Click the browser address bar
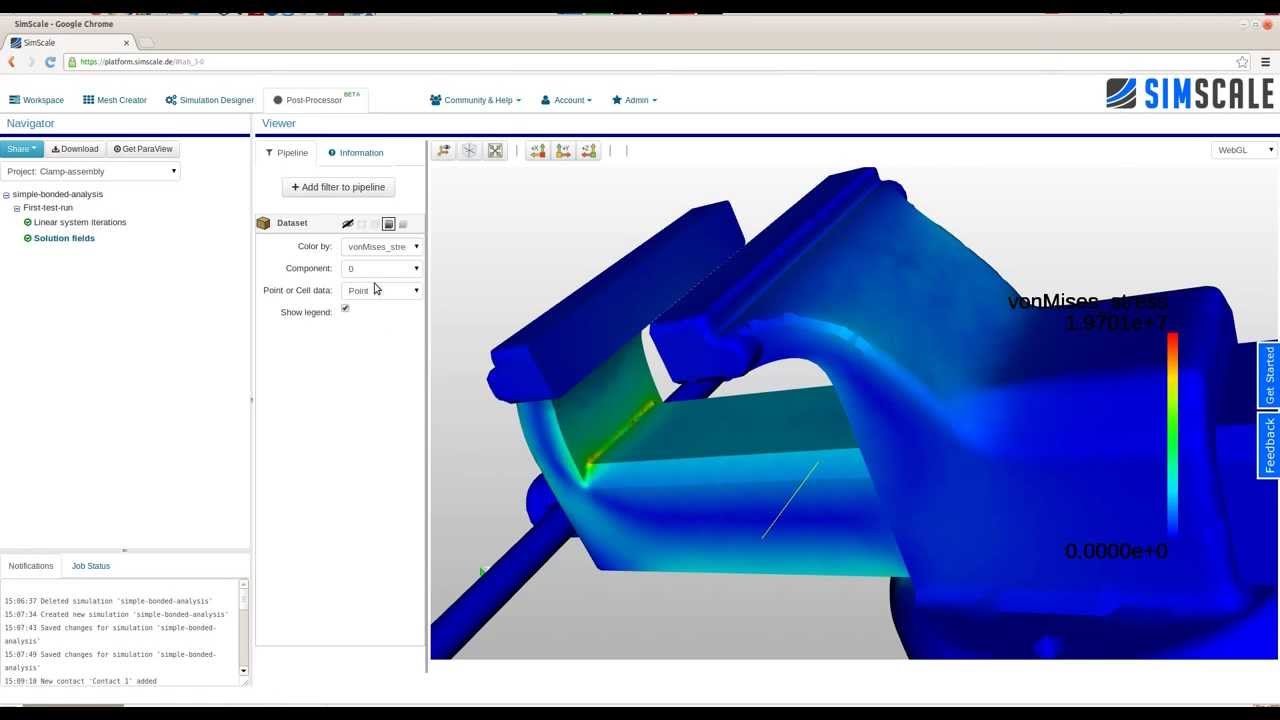1280x720 pixels. point(650,62)
